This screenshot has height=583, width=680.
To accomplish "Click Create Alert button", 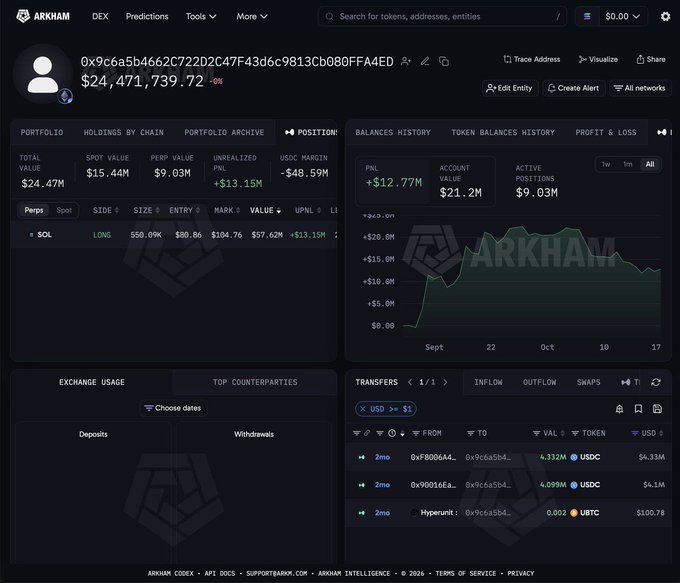I will pos(573,88).
